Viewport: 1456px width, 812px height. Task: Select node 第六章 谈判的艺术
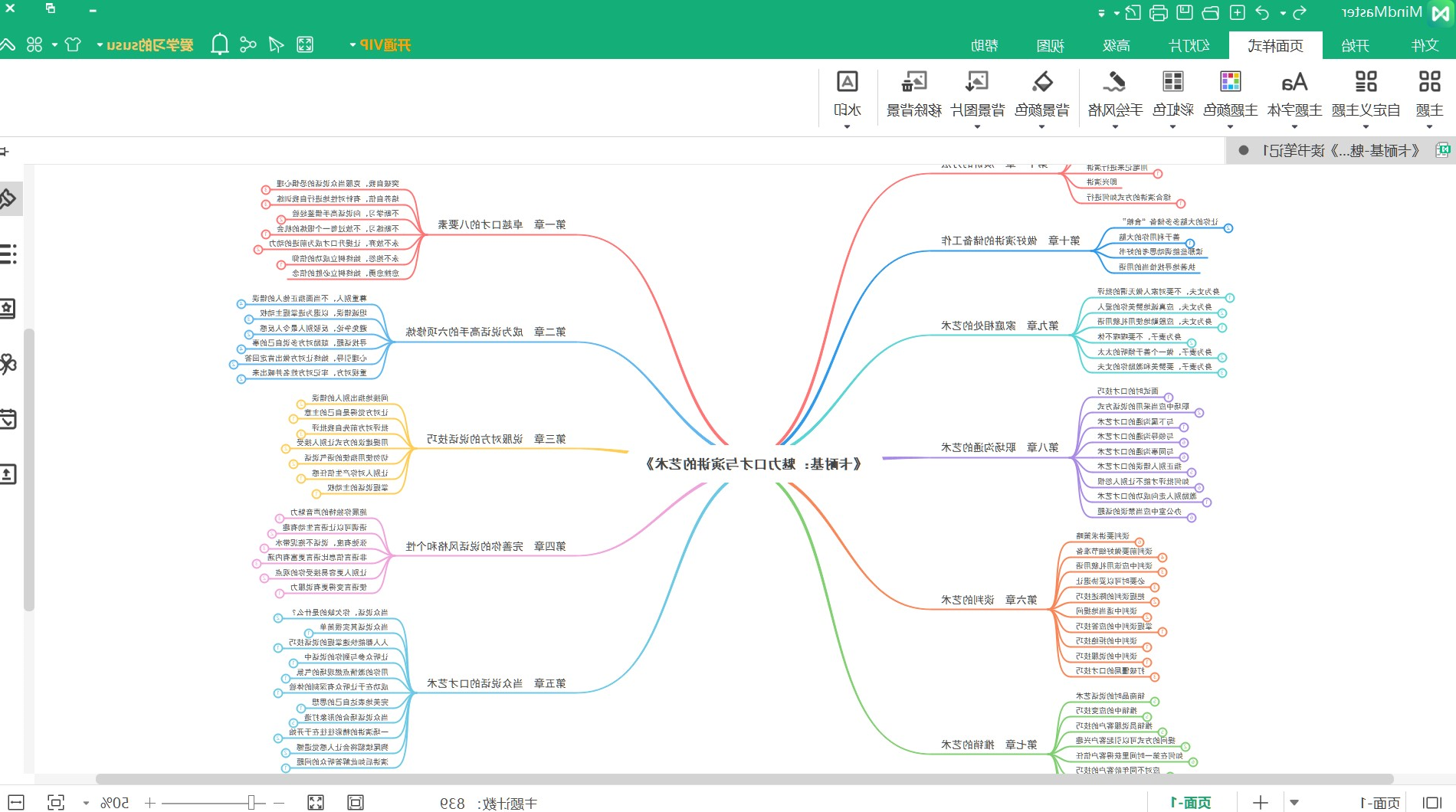[989, 600]
